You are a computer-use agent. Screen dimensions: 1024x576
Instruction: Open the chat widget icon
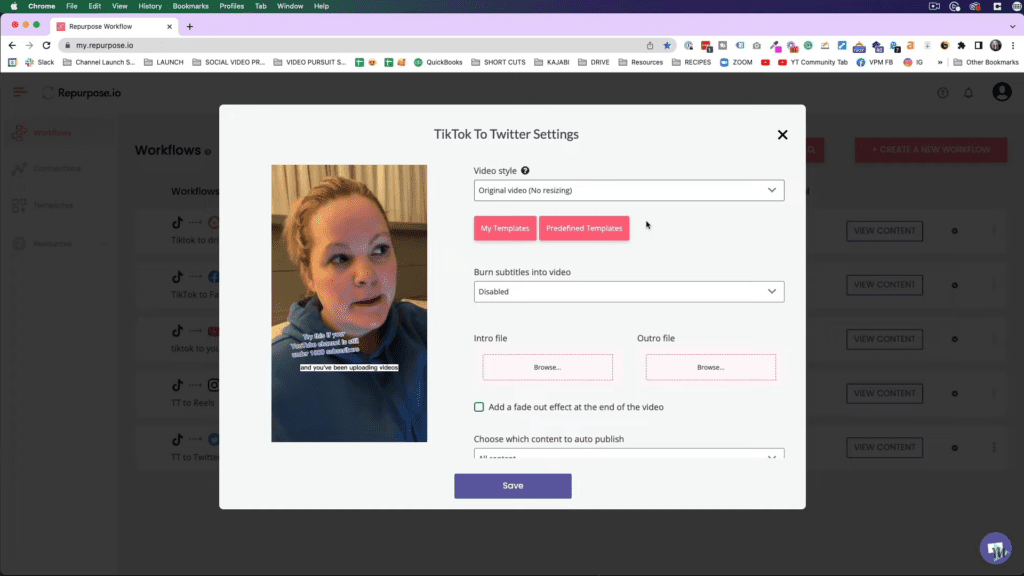(x=995, y=549)
